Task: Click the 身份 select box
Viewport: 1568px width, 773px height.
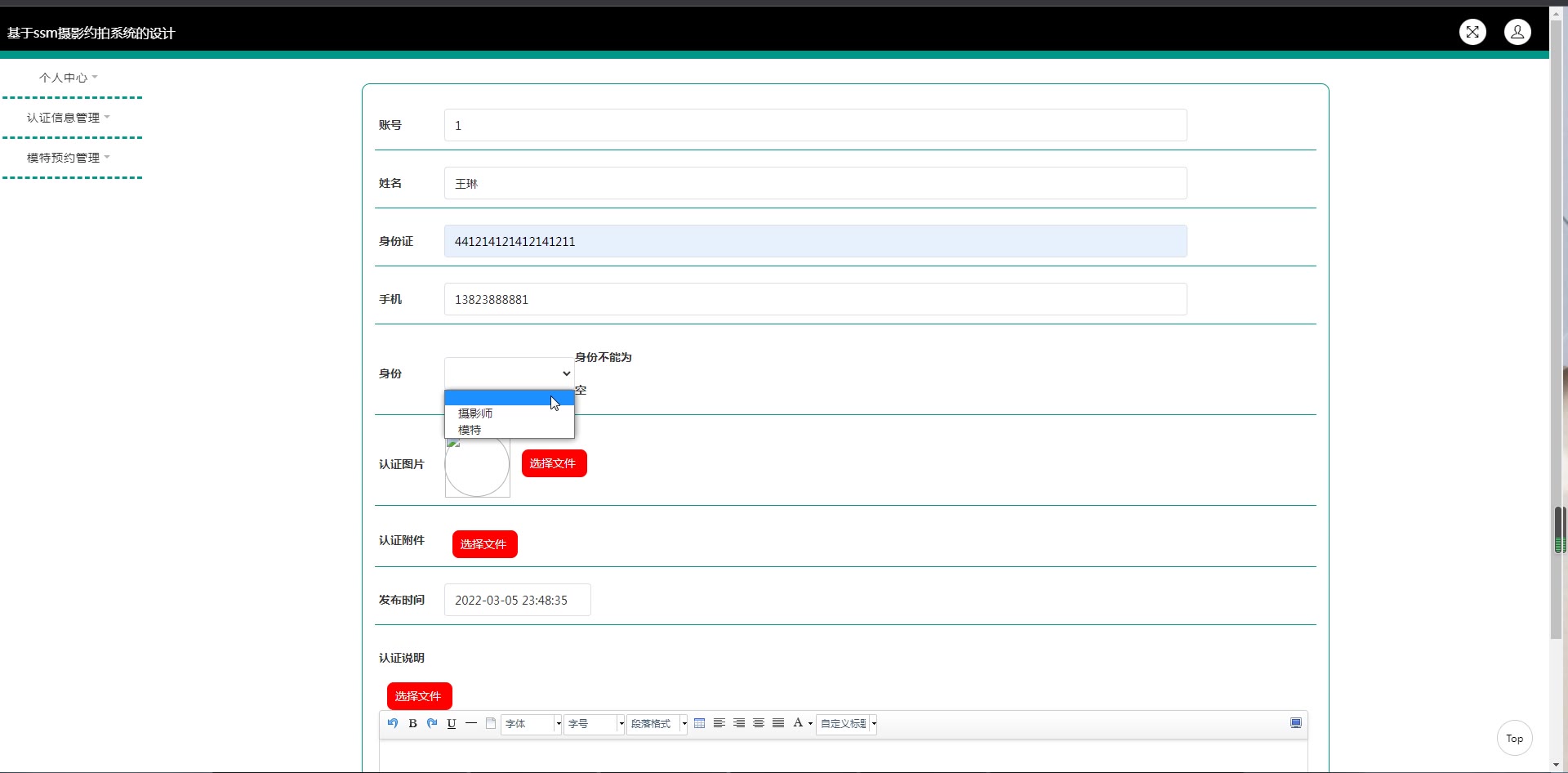Action: pyautogui.click(x=510, y=373)
